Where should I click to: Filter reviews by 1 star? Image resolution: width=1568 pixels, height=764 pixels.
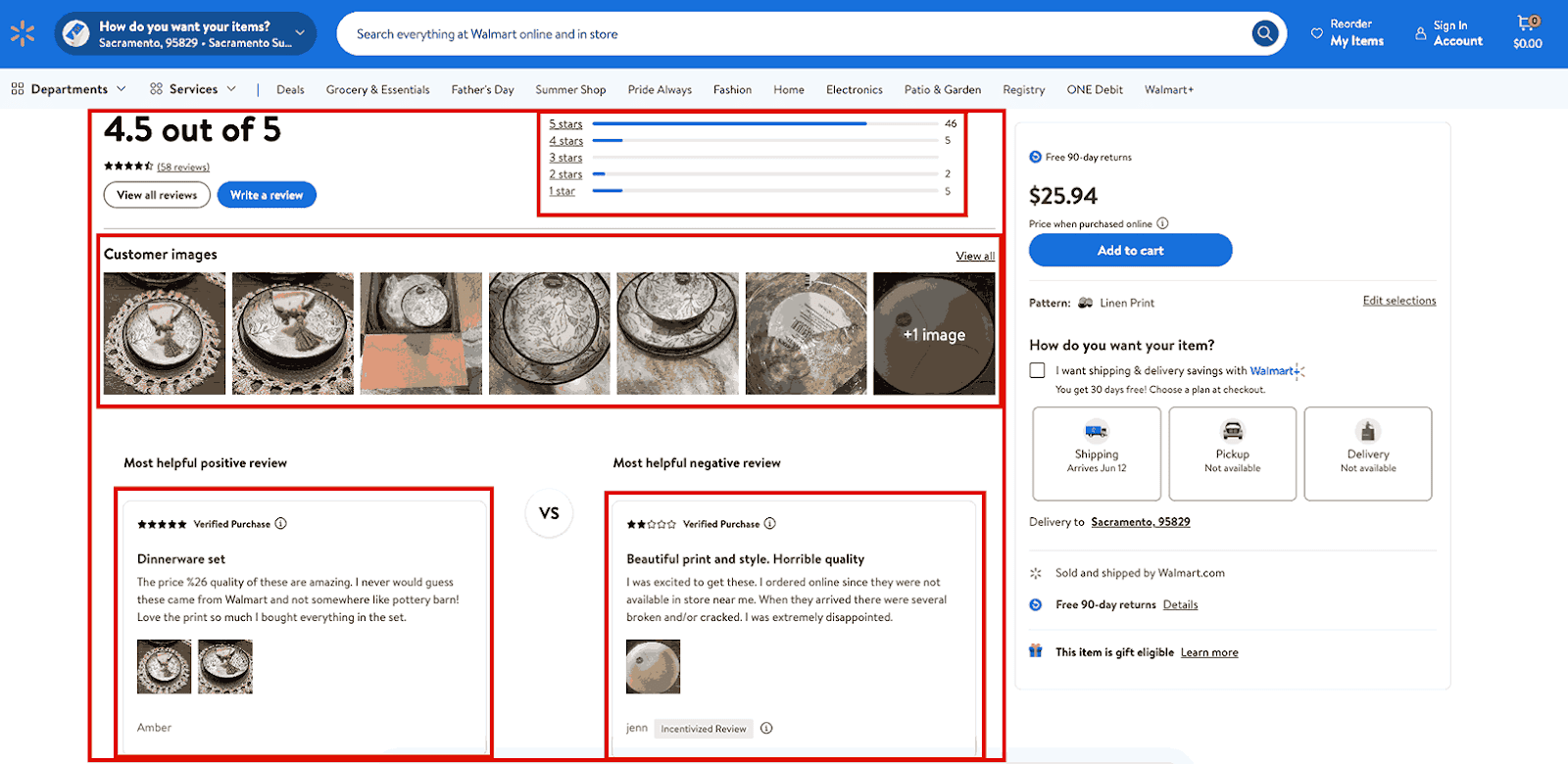click(562, 191)
